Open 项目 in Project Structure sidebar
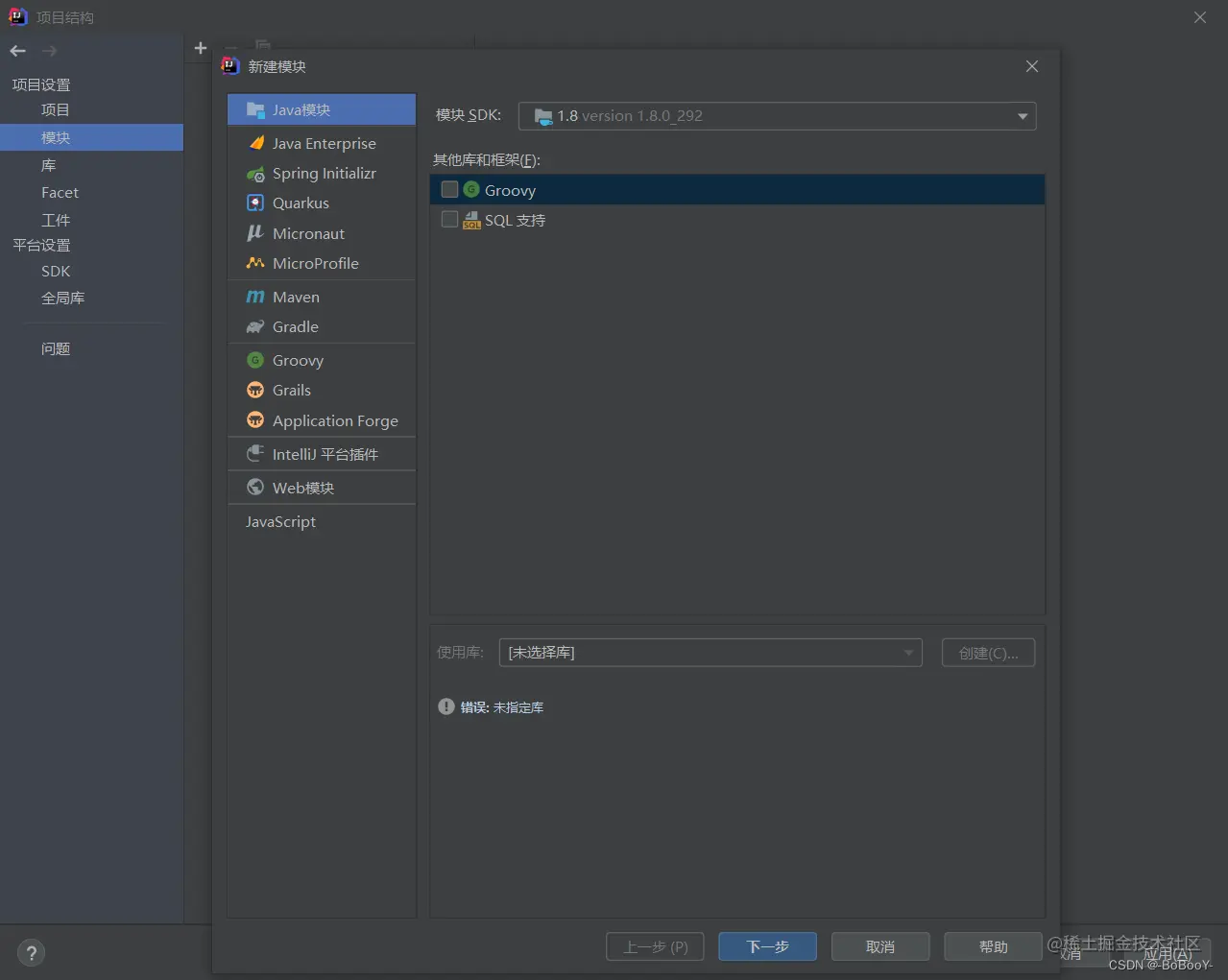The width and height of the screenshot is (1228, 980). coord(55,109)
